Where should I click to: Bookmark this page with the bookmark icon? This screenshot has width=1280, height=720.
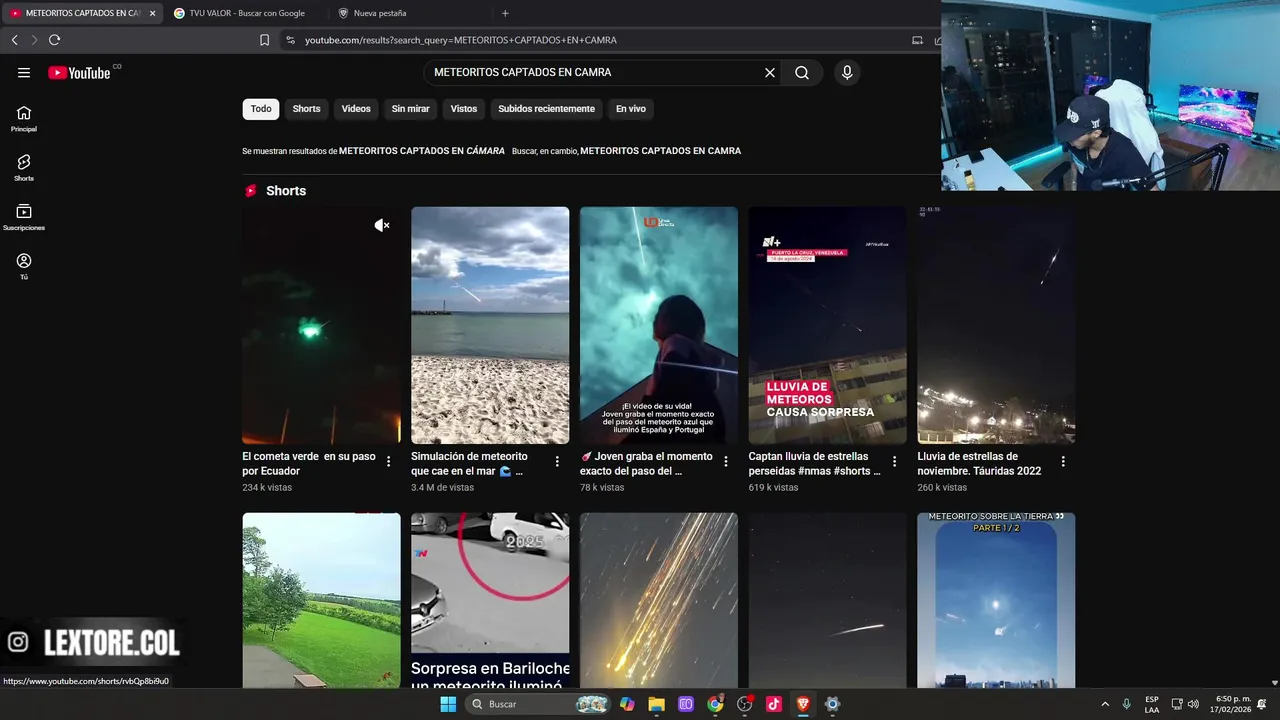(x=264, y=40)
